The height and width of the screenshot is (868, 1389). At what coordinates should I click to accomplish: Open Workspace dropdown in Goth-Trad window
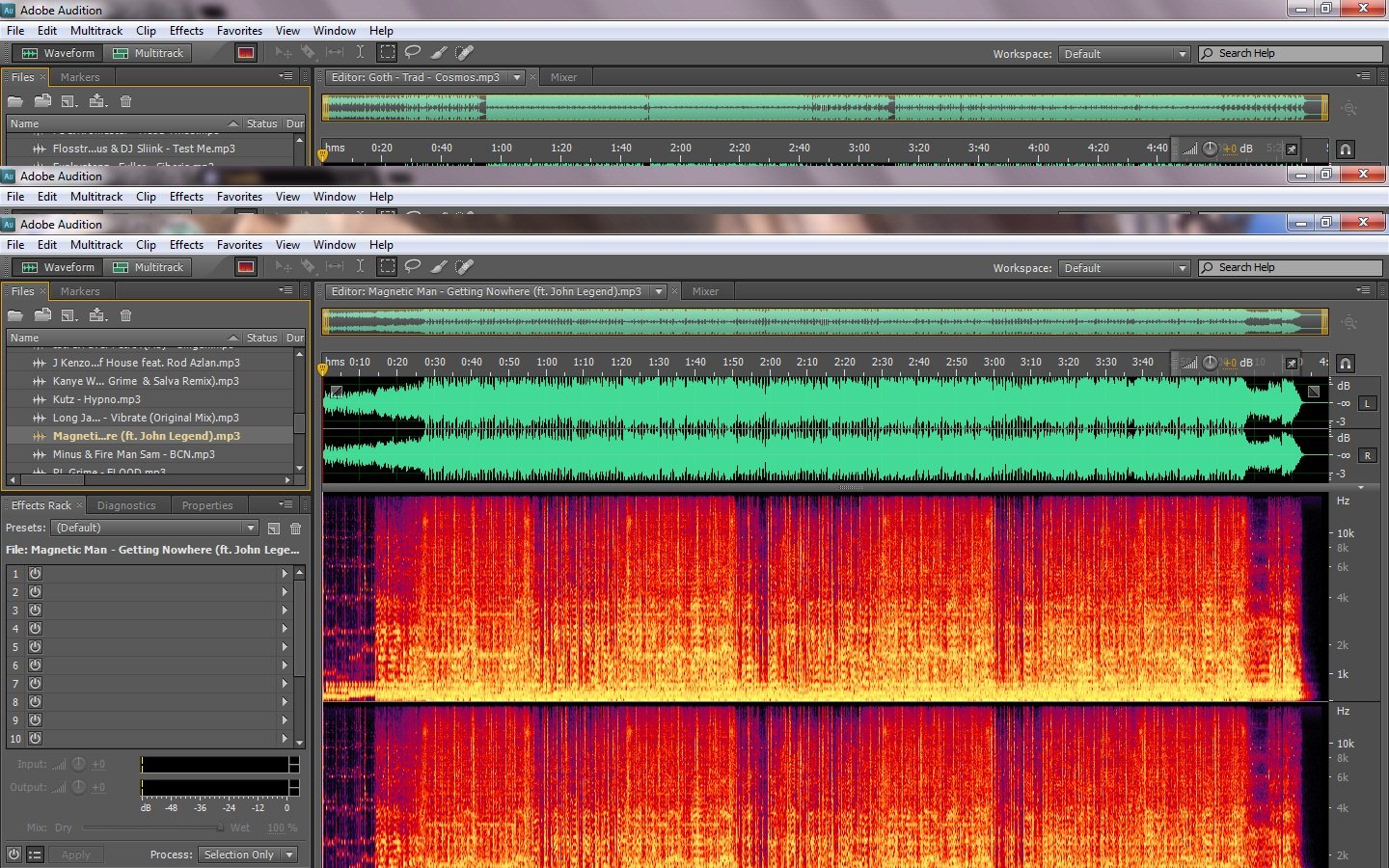[1124, 54]
